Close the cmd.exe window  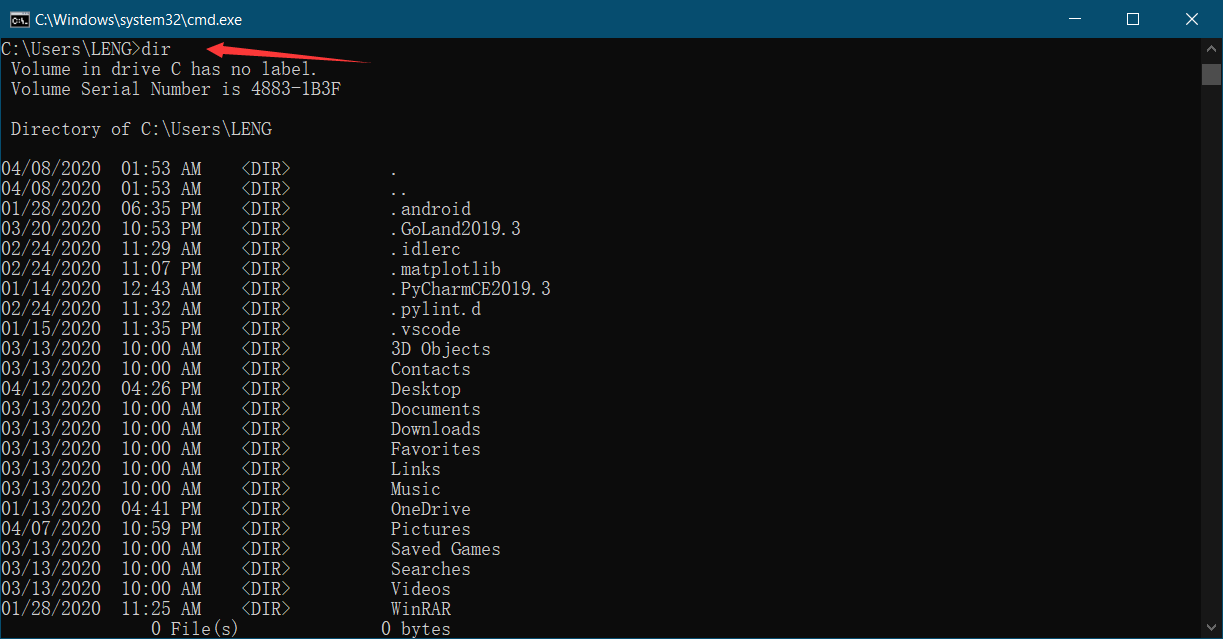click(x=1191, y=19)
